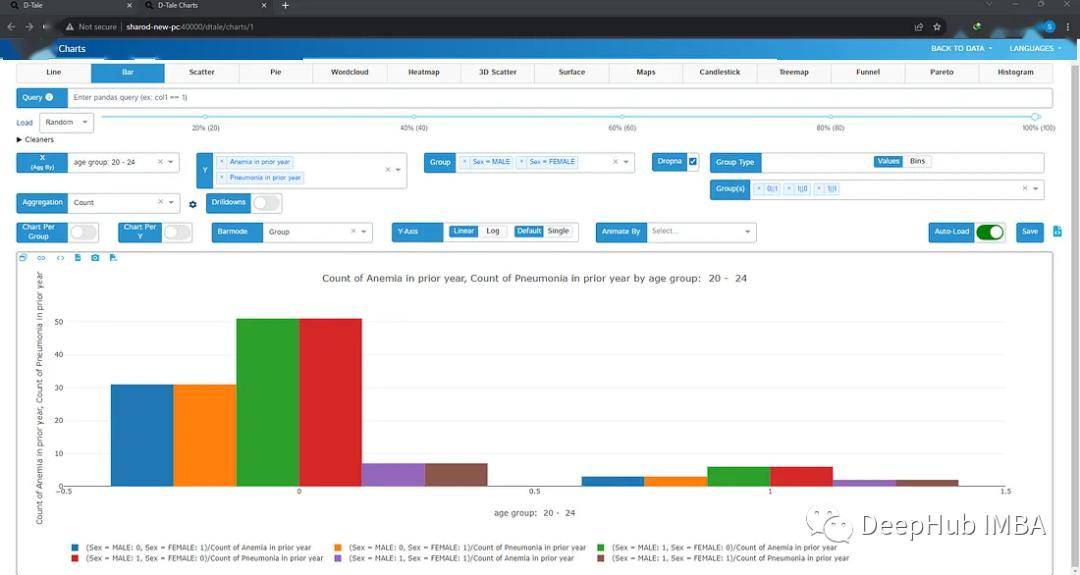Open code export angle-brackets icon
The width and height of the screenshot is (1080, 575).
pyautogui.click(x=60, y=258)
